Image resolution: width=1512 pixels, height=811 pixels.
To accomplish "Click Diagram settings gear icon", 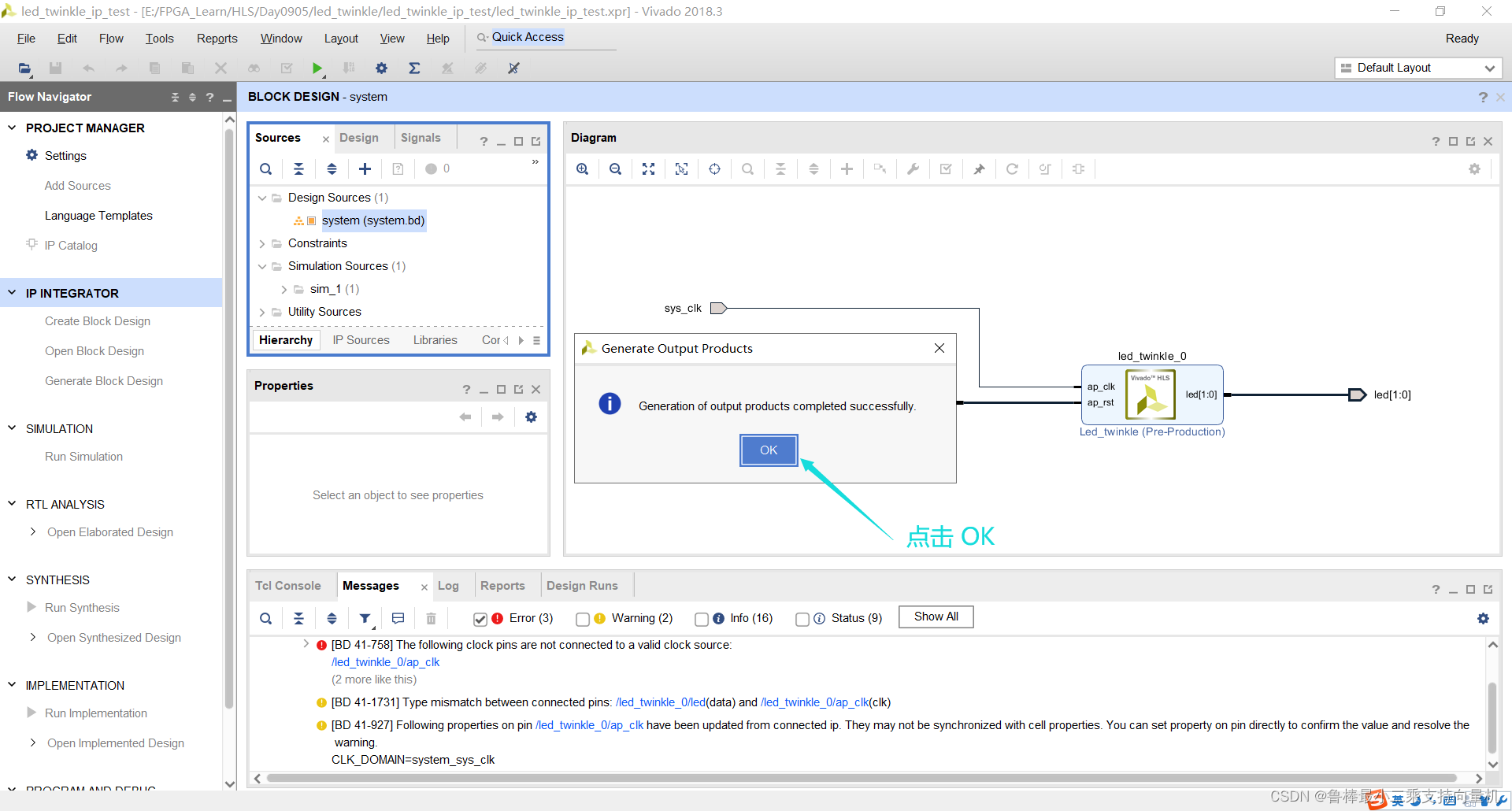I will 1474,169.
